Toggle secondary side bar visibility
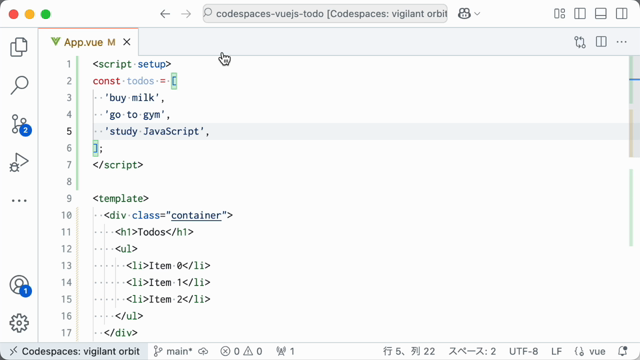Screen dimensions: 640x360 pyautogui.click(x=622, y=13)
